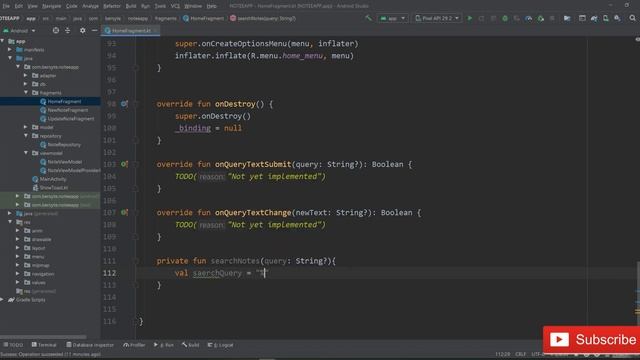Select NewNoteFragment in the project tree
The width and height of the screenshot is (640, 360).
click(x=67, y=110)
